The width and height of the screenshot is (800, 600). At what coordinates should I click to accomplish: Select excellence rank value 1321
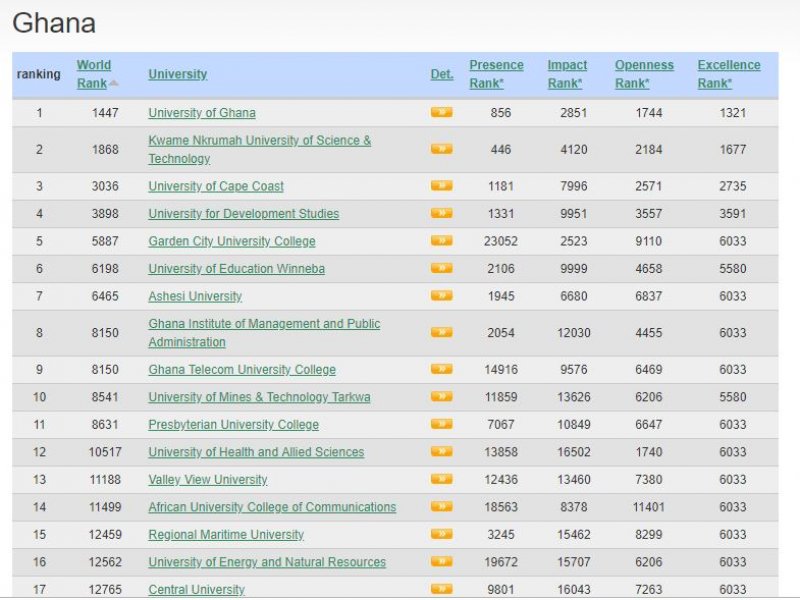[x=733, y=113]
